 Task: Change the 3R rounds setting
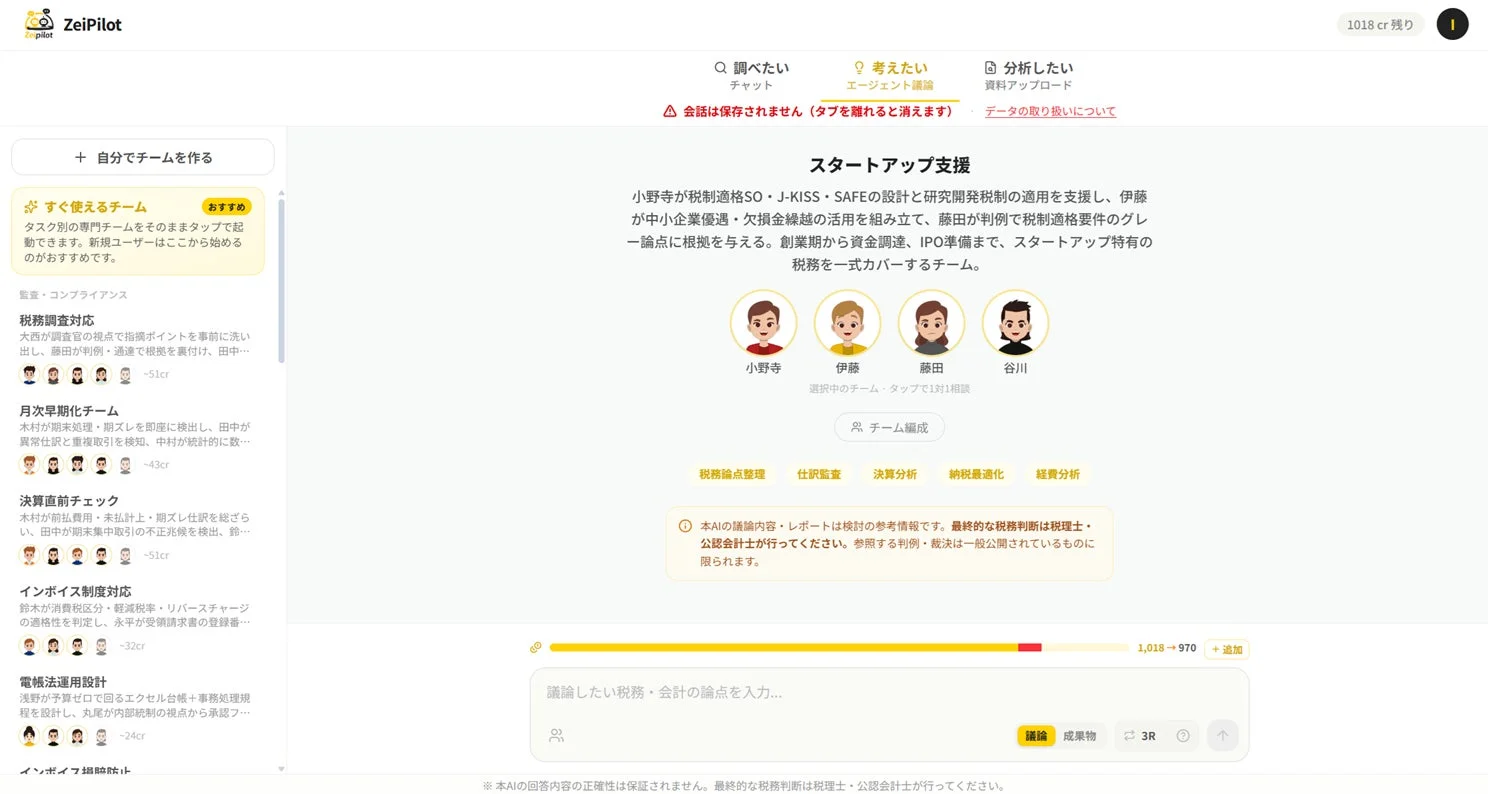tap(1139, 736)
